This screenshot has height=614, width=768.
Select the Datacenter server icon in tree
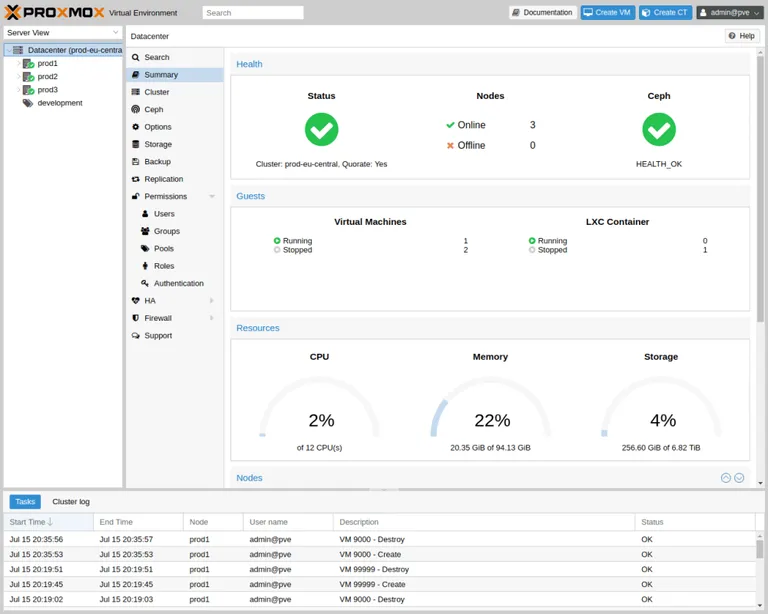18,50
